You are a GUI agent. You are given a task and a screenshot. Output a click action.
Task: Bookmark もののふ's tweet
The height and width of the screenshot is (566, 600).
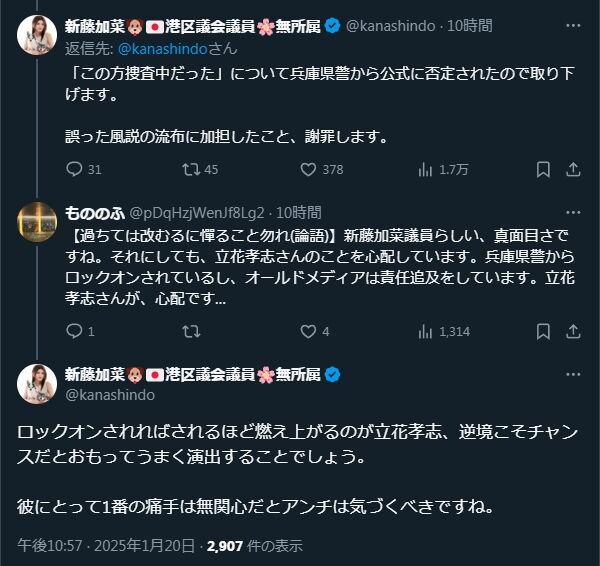[x=543, y=331]
